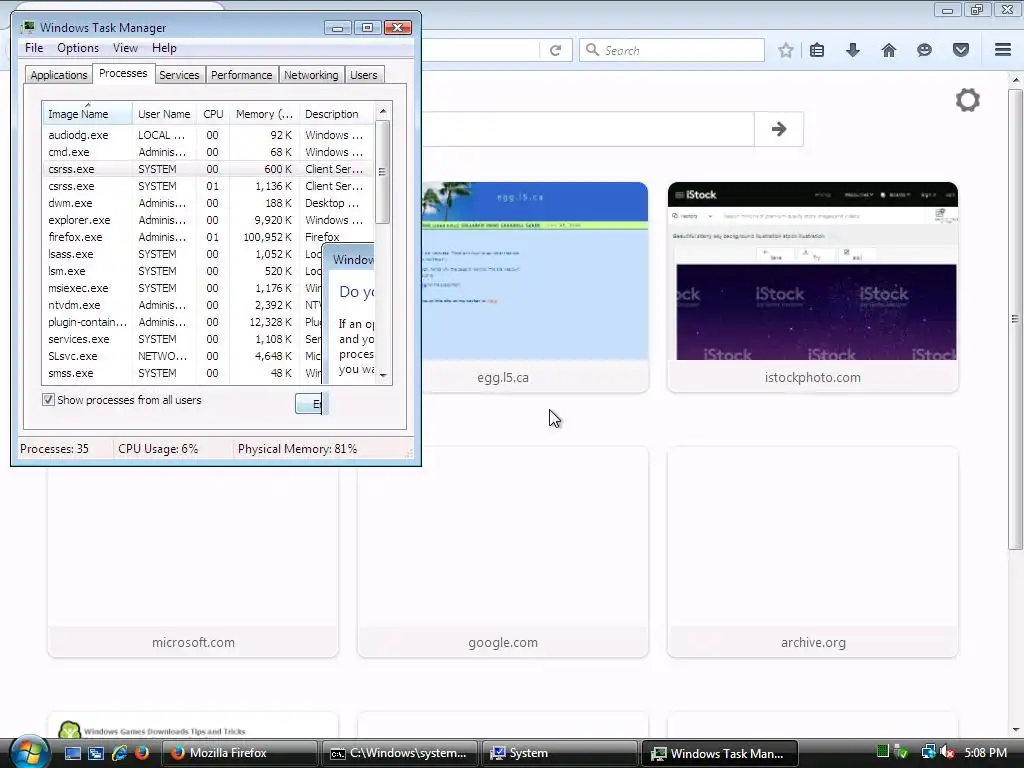Sort processes by Image Name column
The image size is (1024, 768).
(x=87, y=114)
